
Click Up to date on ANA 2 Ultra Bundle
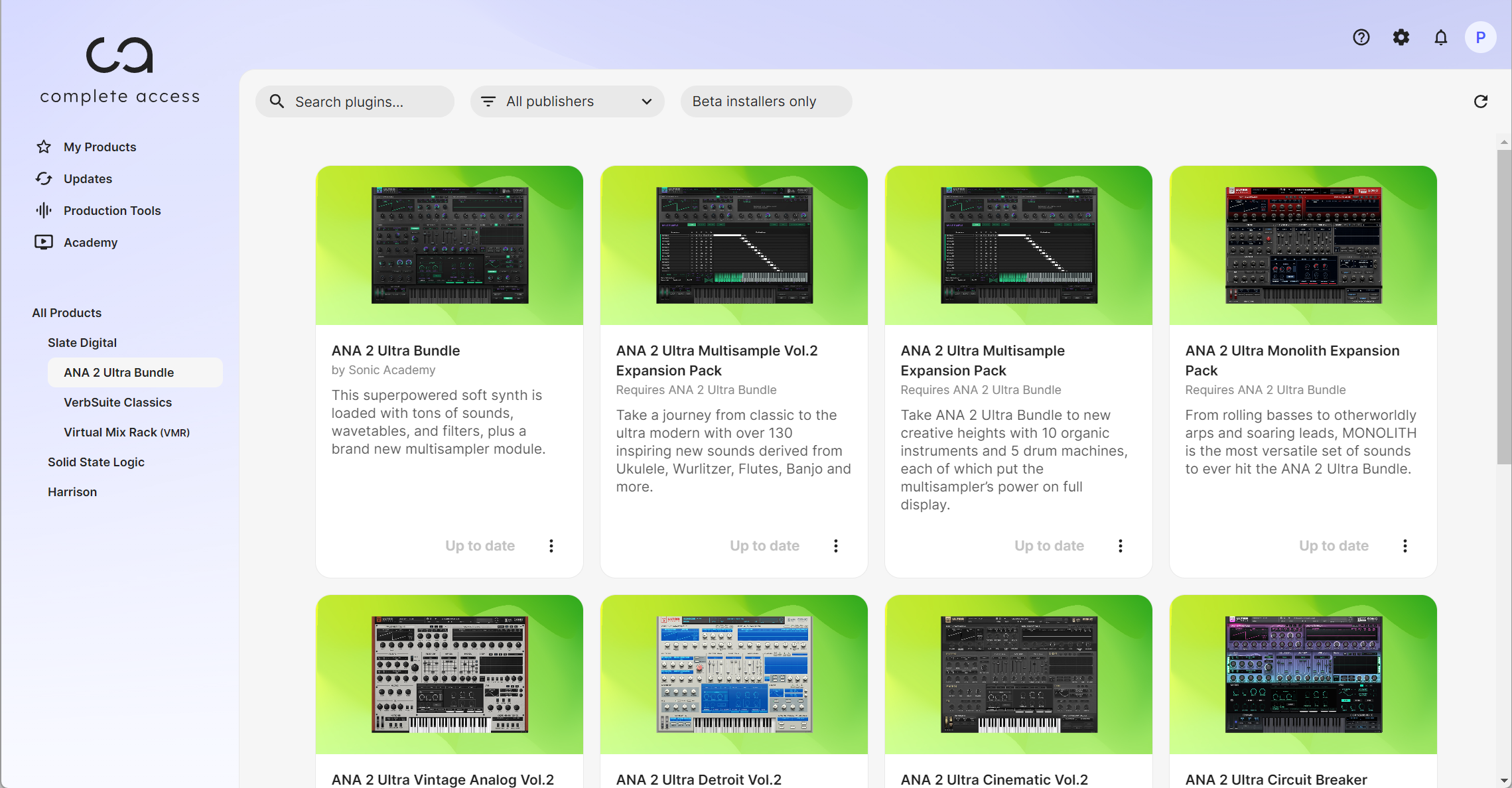(480, 545)
